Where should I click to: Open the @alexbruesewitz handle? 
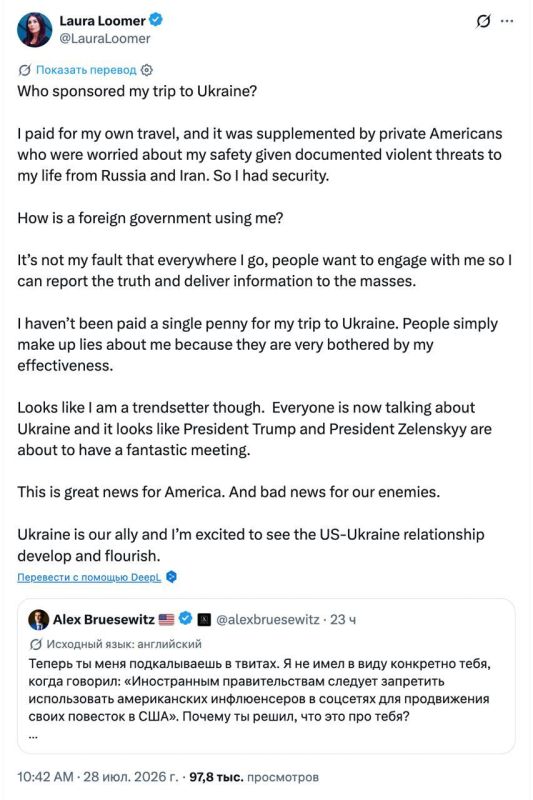point(268,619)
